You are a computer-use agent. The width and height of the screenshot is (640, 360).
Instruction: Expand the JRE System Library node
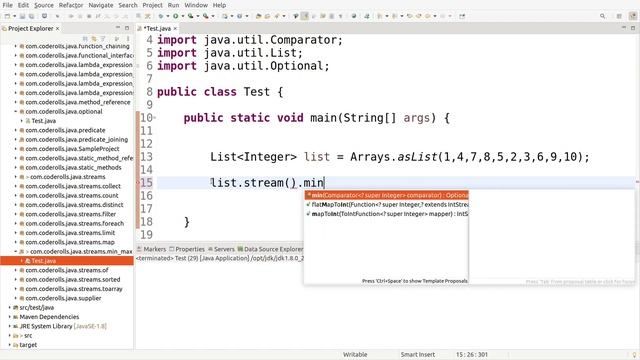click(10, 326)
